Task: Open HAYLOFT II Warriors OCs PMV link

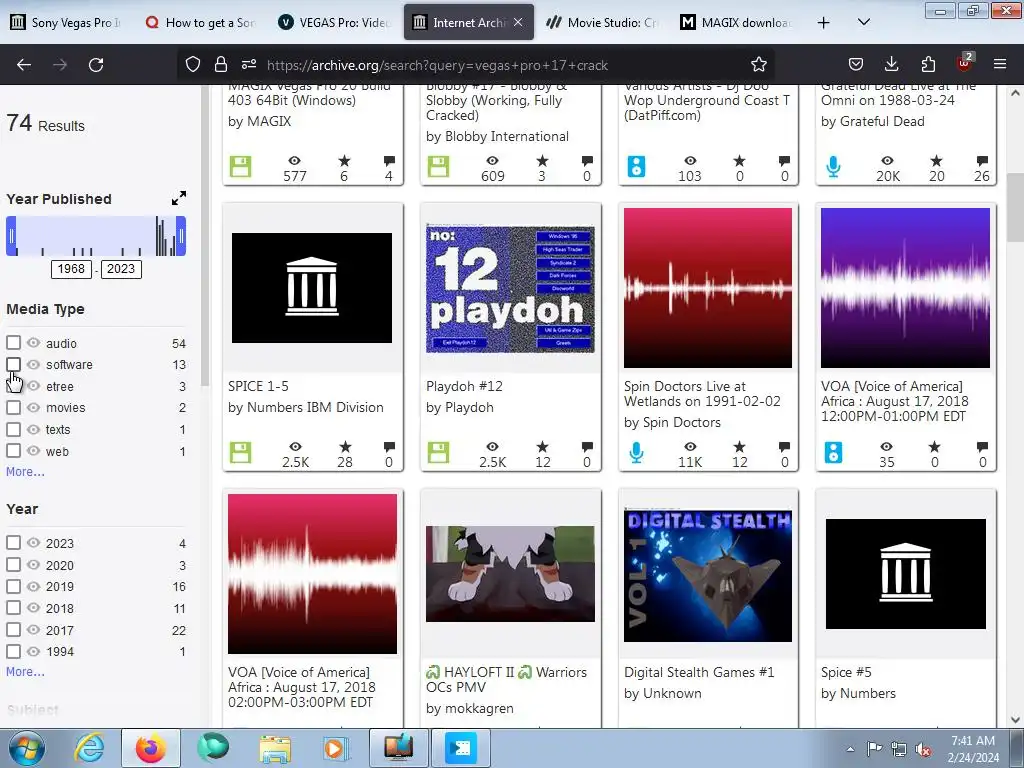Action: [x=506, y=679]
